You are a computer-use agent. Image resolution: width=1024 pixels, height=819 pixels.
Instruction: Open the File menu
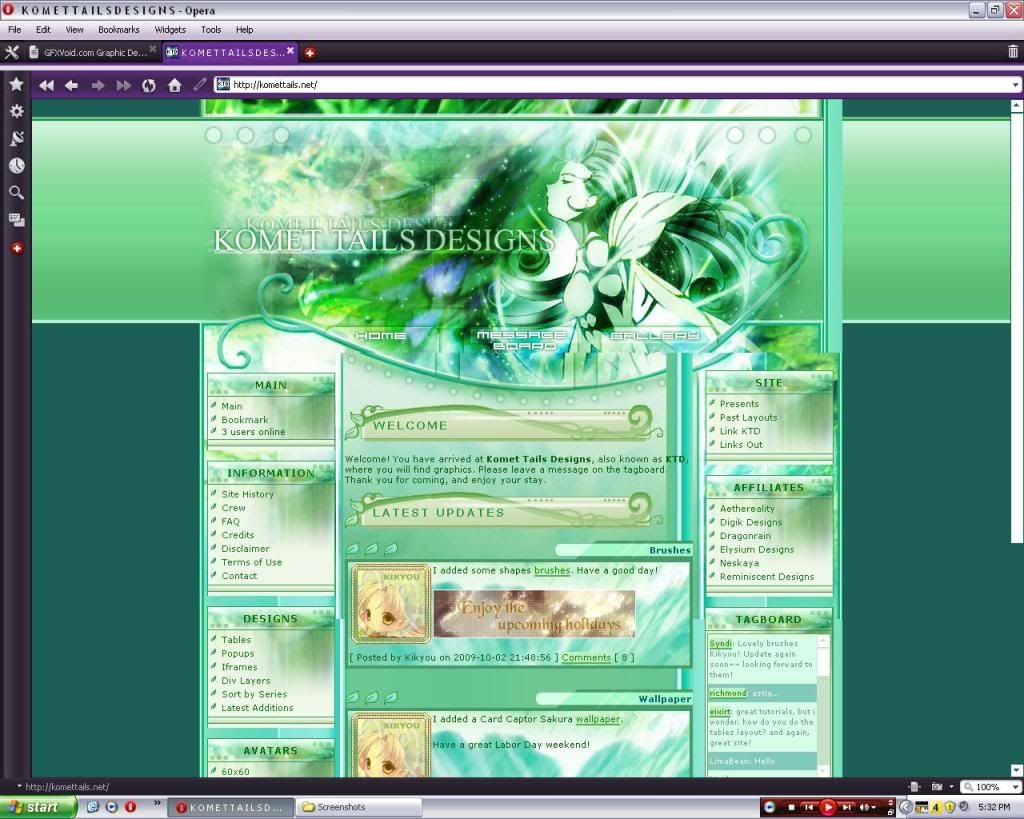tap(14, 29)
